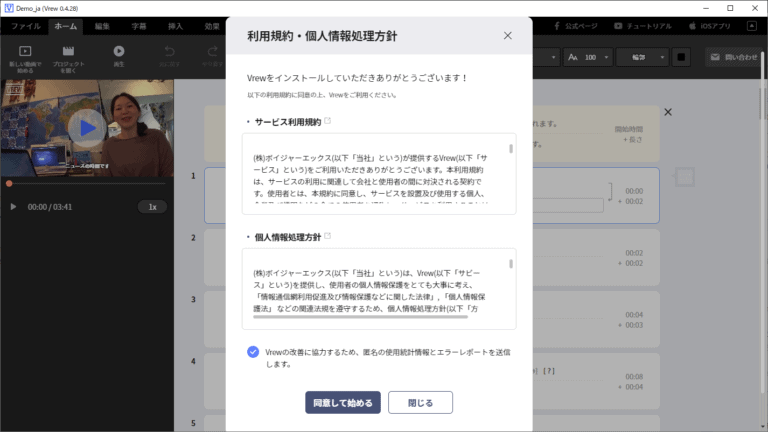Image resolution: width=768 pixels, height=432 pixels.
Task: Click 同意して始める button
Action: point(343,402)
